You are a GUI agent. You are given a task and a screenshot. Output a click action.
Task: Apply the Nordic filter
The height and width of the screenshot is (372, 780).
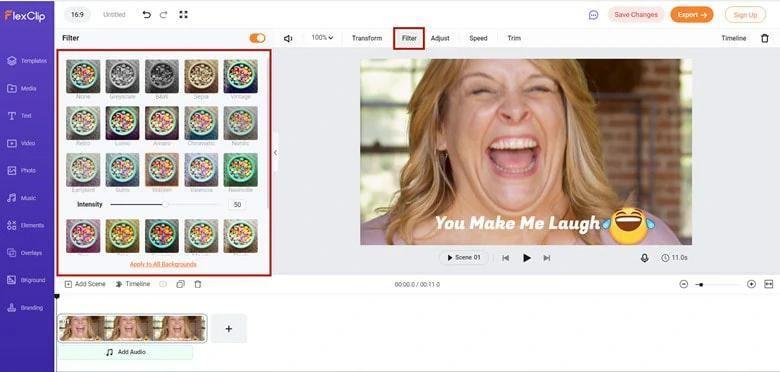click(240, 123)
